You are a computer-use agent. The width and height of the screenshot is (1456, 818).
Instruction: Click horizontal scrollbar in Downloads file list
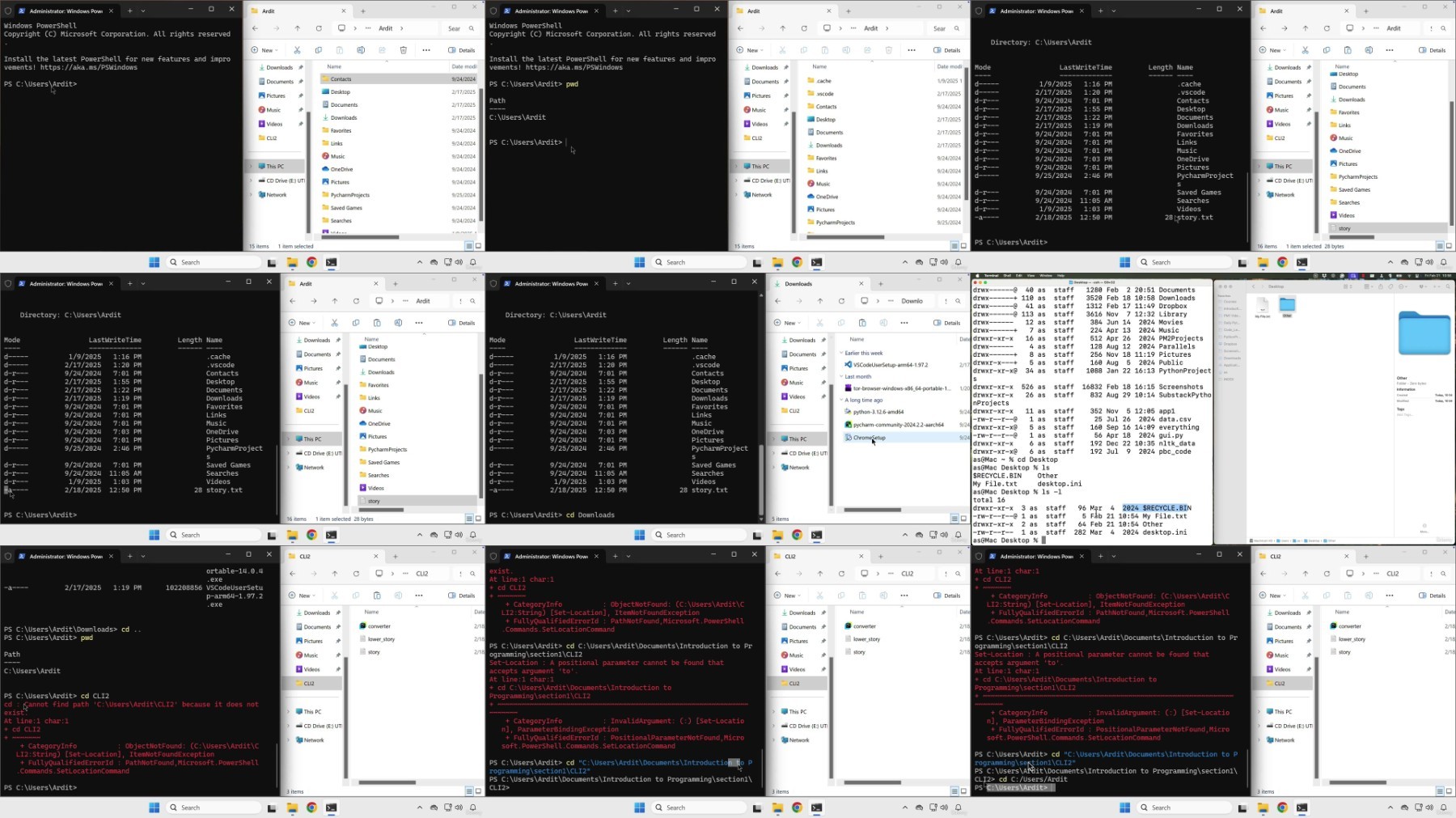873,510
